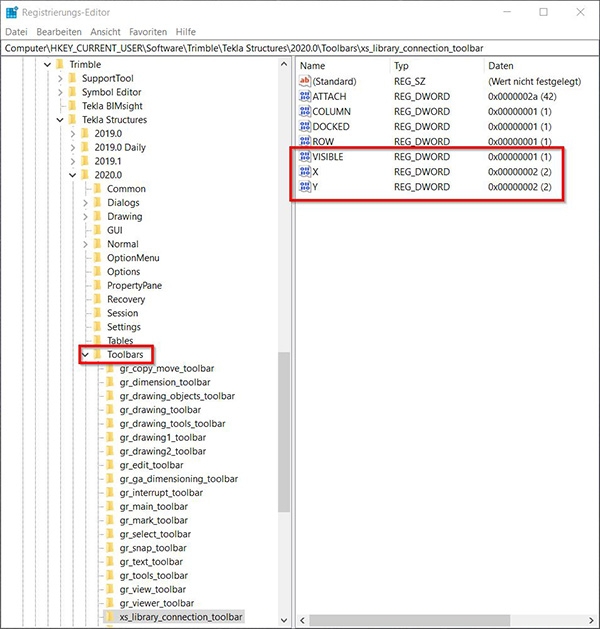This screenshot has height=629, width=600.
Task: Click the Tekla BIMsight folder icon
Action: (73, 106)
